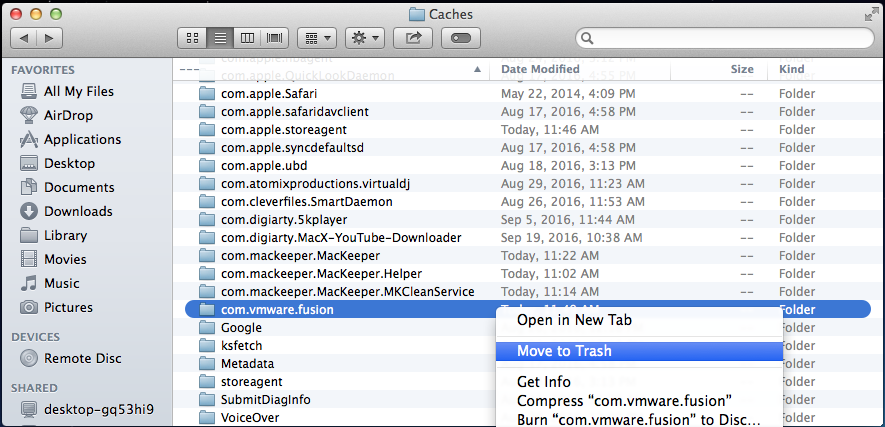Screen dimensions: 885x427
Task: Click the com.apple.ubd folder icon
Action: click(x=207, y=166)
